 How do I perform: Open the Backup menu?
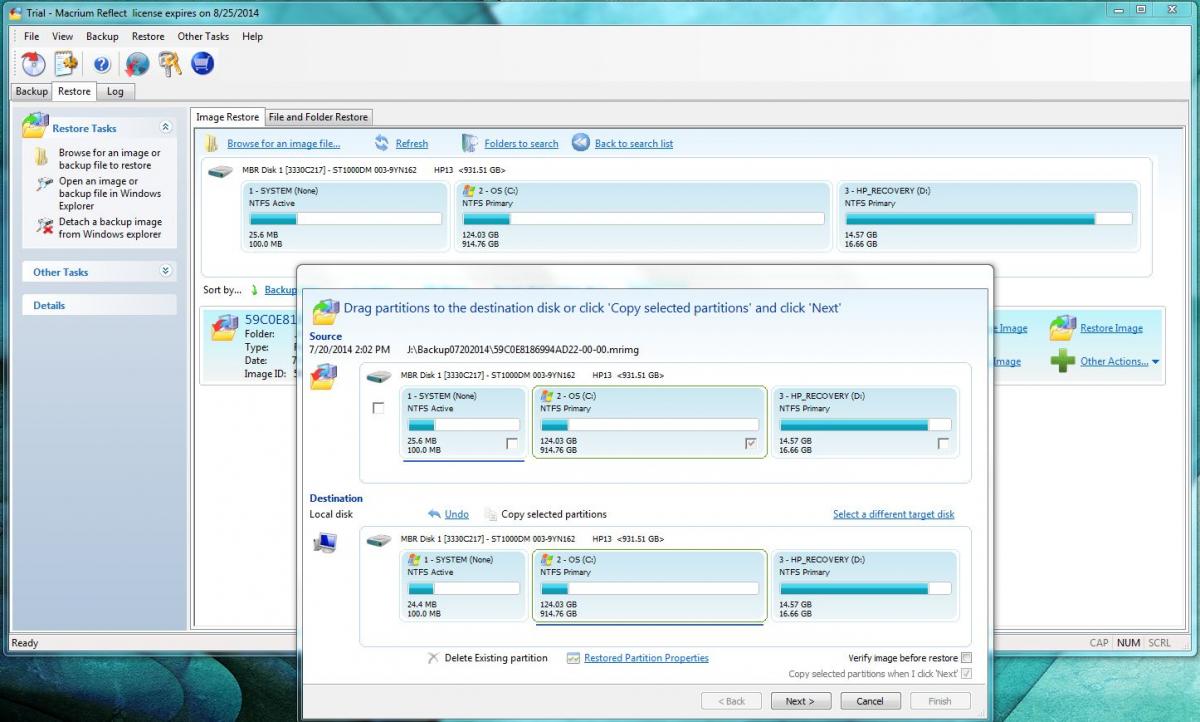pyautogui.click(x=102, y=36)
